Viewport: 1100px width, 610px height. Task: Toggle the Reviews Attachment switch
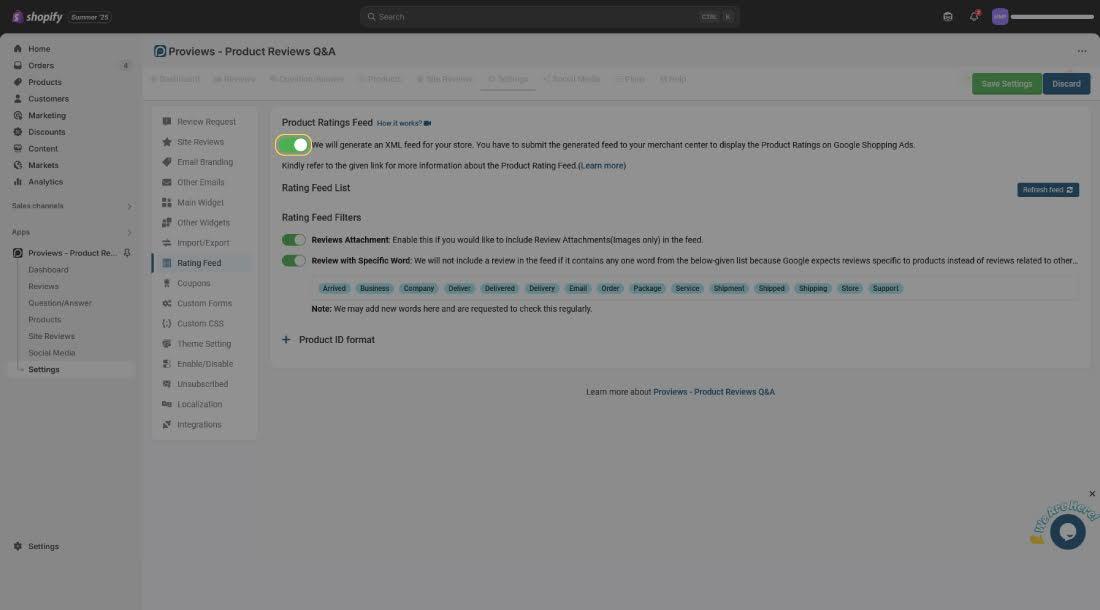(294, 240)
